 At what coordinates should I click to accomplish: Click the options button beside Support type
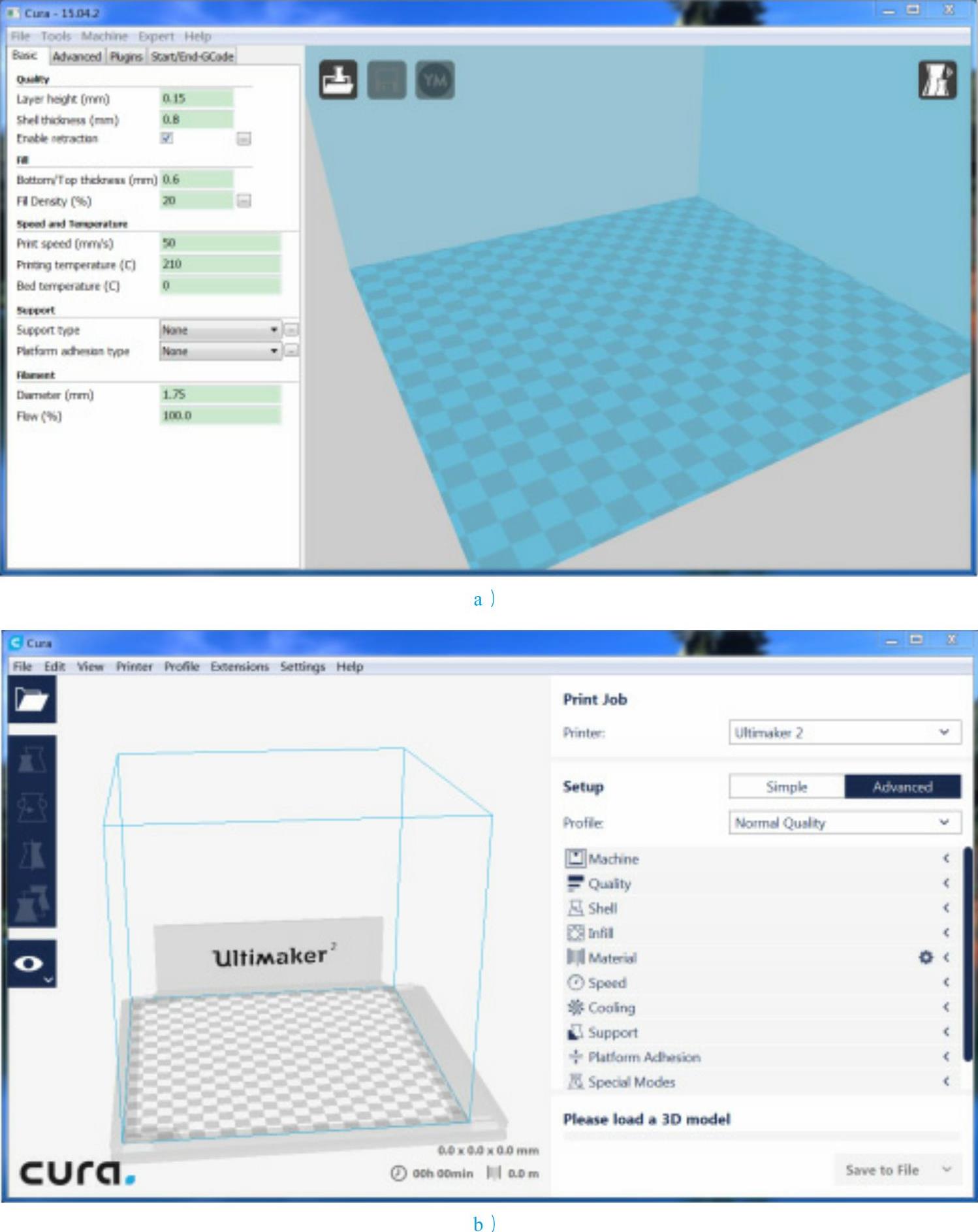pyautogui.click(x=292, y=330)
